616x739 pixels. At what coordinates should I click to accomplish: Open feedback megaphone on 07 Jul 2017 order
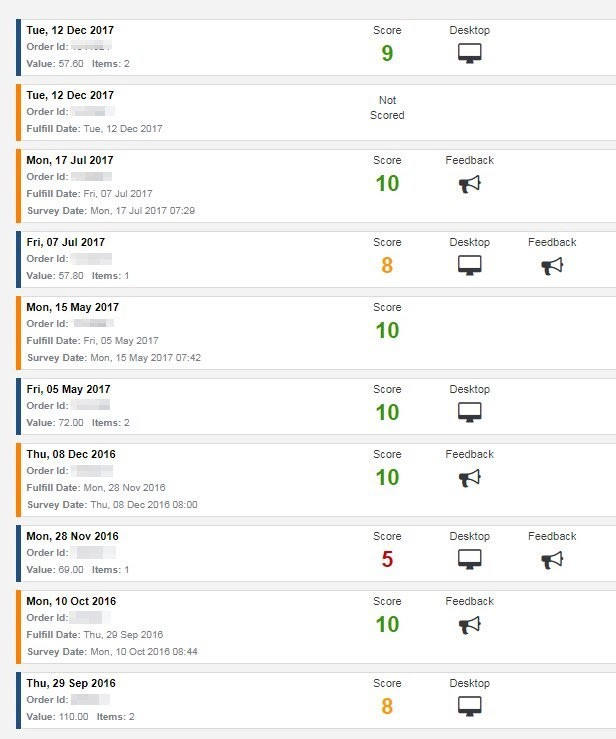tap(552, 266)
